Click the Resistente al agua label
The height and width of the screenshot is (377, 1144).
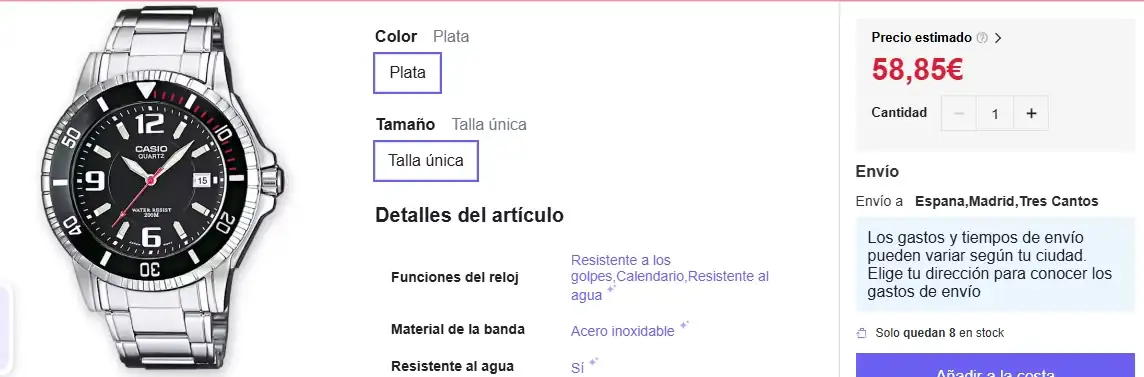pyautogui.click(x=452, y=366)
